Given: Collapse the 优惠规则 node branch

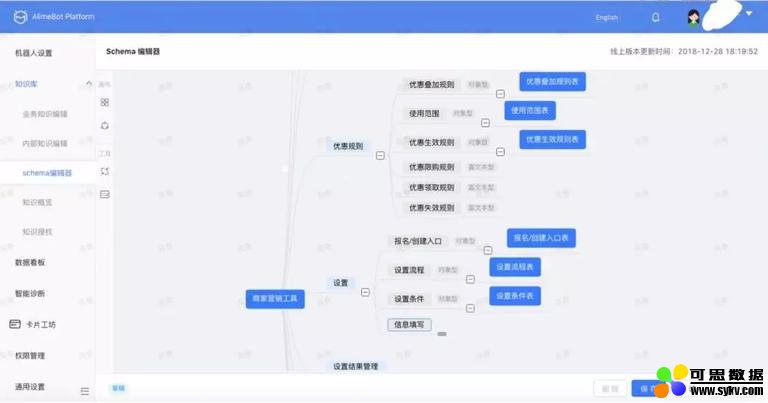Looking at the screenshot, I should pos(380,155).
